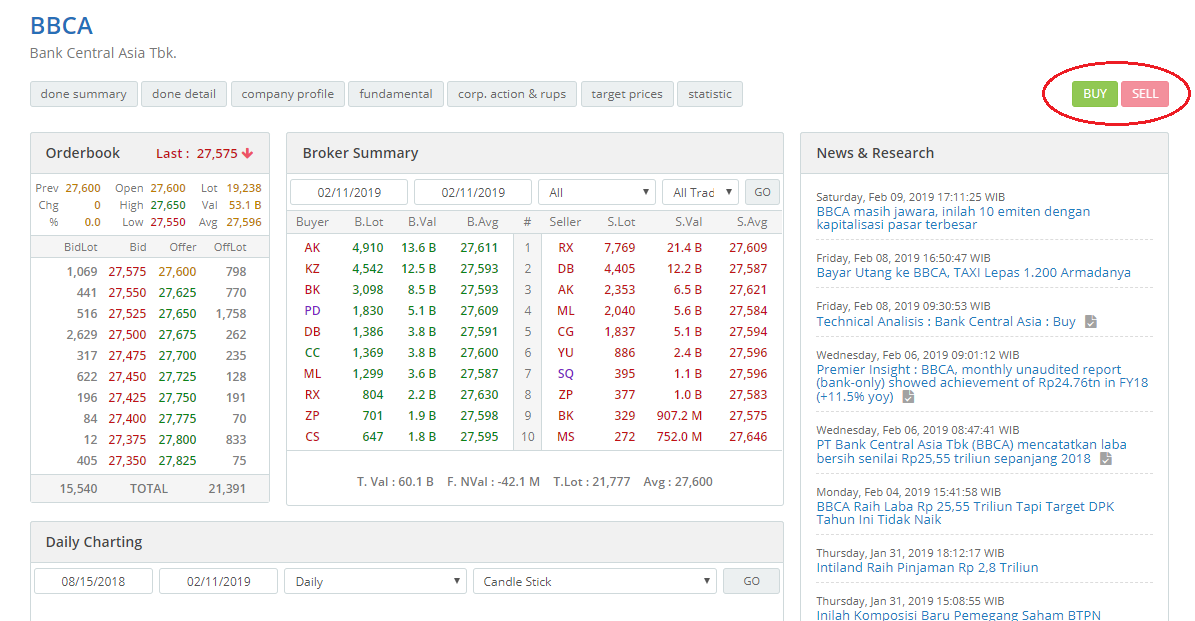Screen dimensions: 1195x621
Task: Click the pink SELL button
Action: click(1145, 94)
